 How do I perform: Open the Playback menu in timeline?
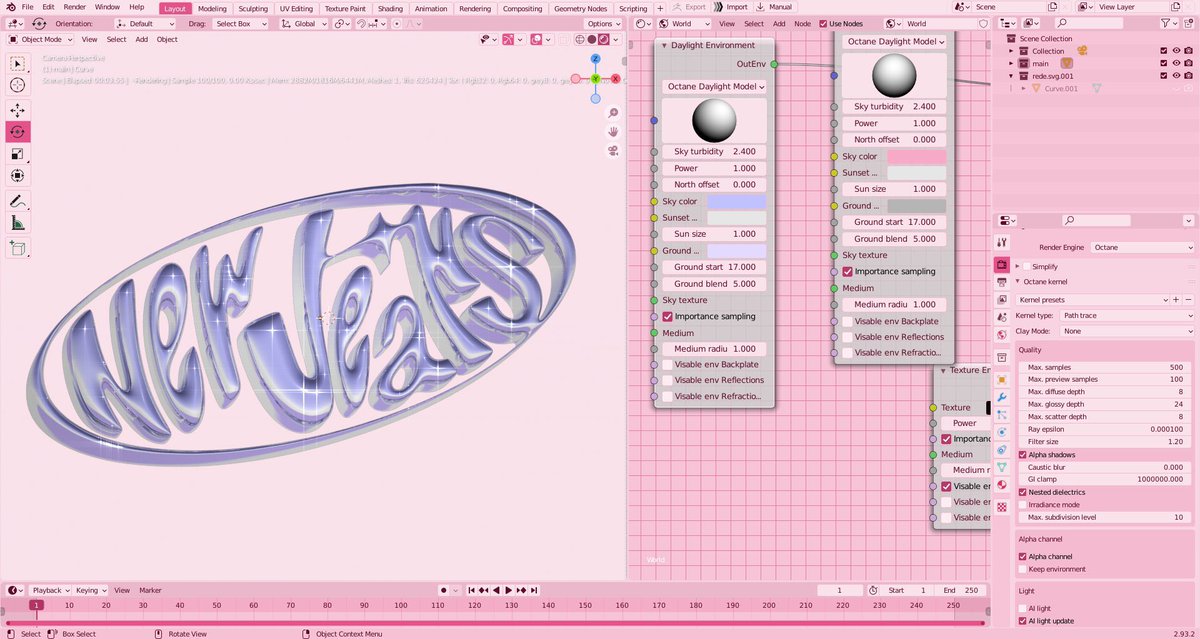(49, 590)
